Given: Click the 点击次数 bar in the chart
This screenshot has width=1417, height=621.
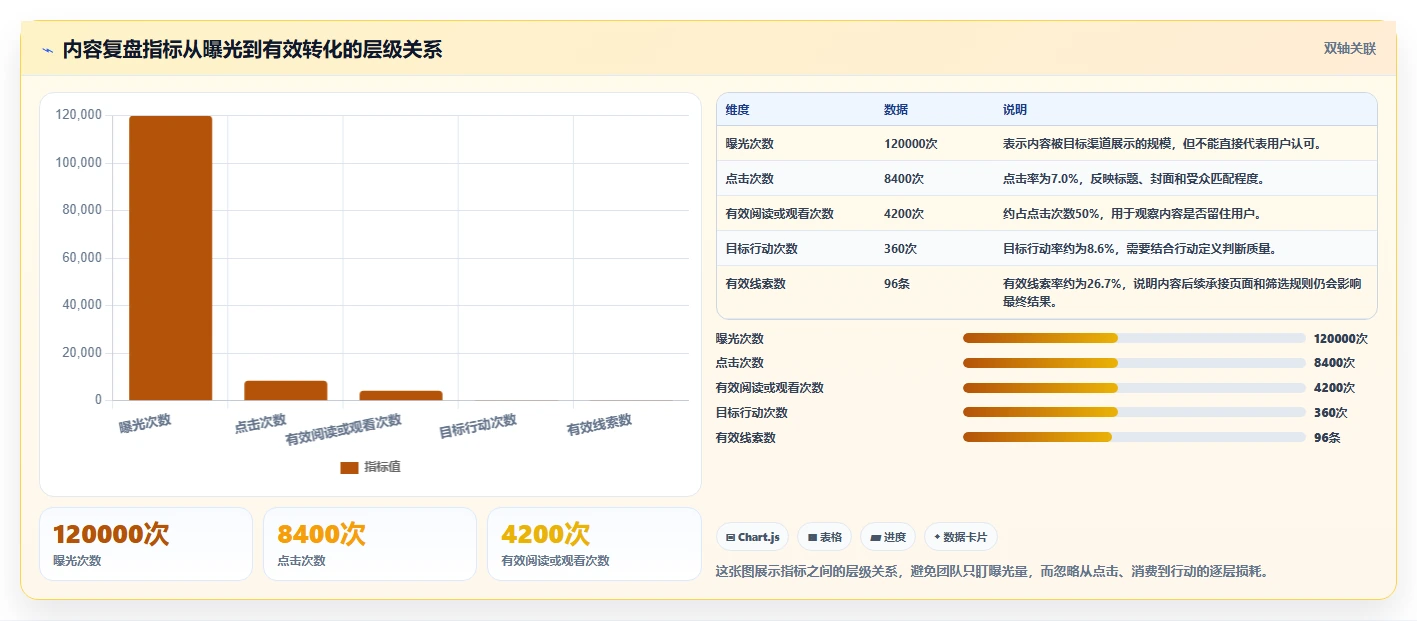Looking at the screenshot, I should coord(286,390).
